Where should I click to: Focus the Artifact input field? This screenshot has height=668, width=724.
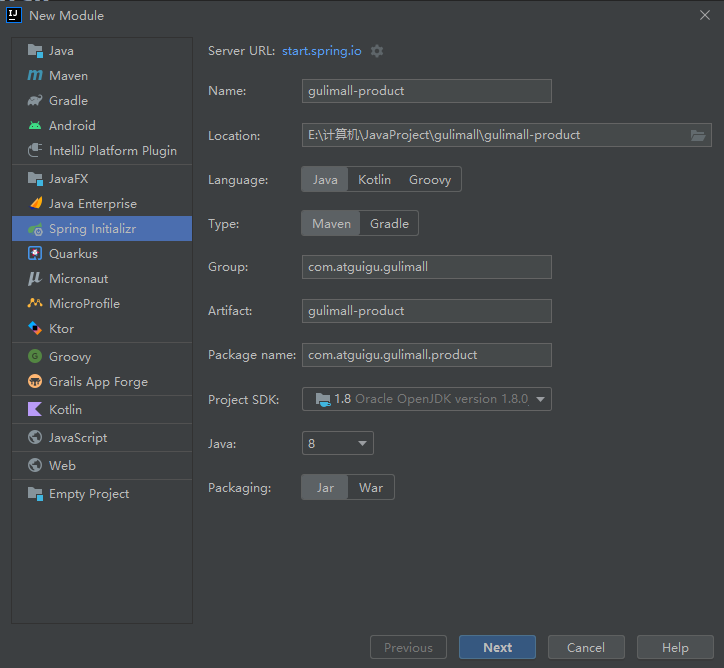pos(427,311)
